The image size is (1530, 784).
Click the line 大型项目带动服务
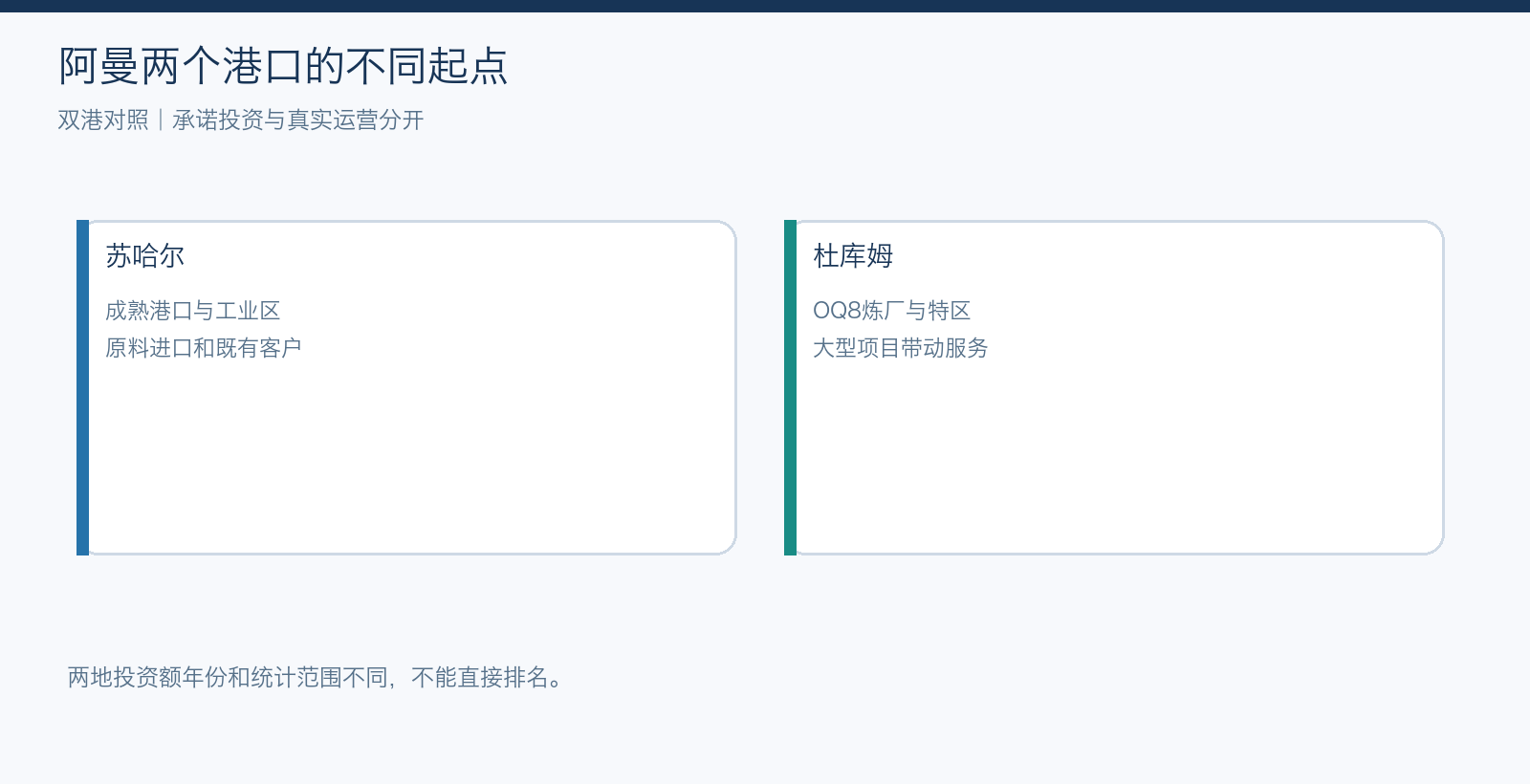[900, 348]
